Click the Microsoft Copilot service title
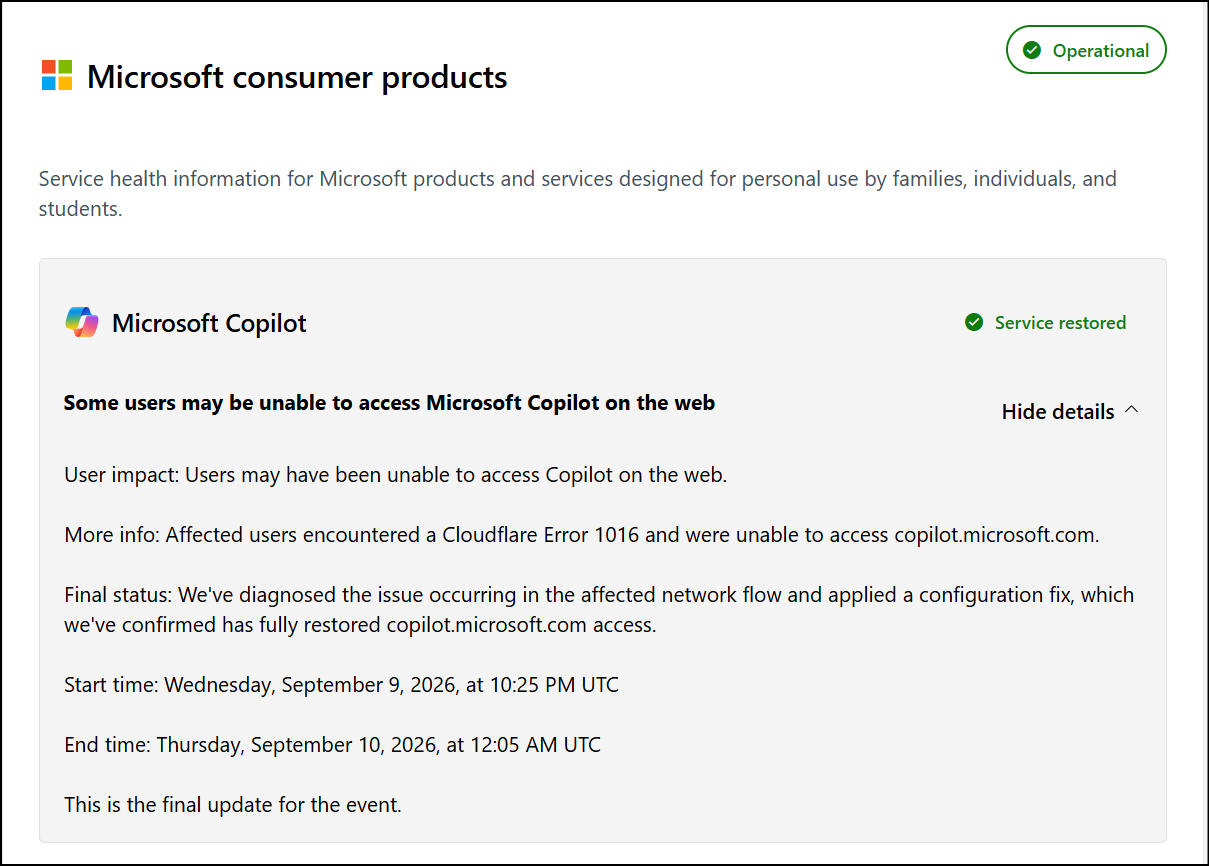The image size is (1209, 866). (209, 323)
